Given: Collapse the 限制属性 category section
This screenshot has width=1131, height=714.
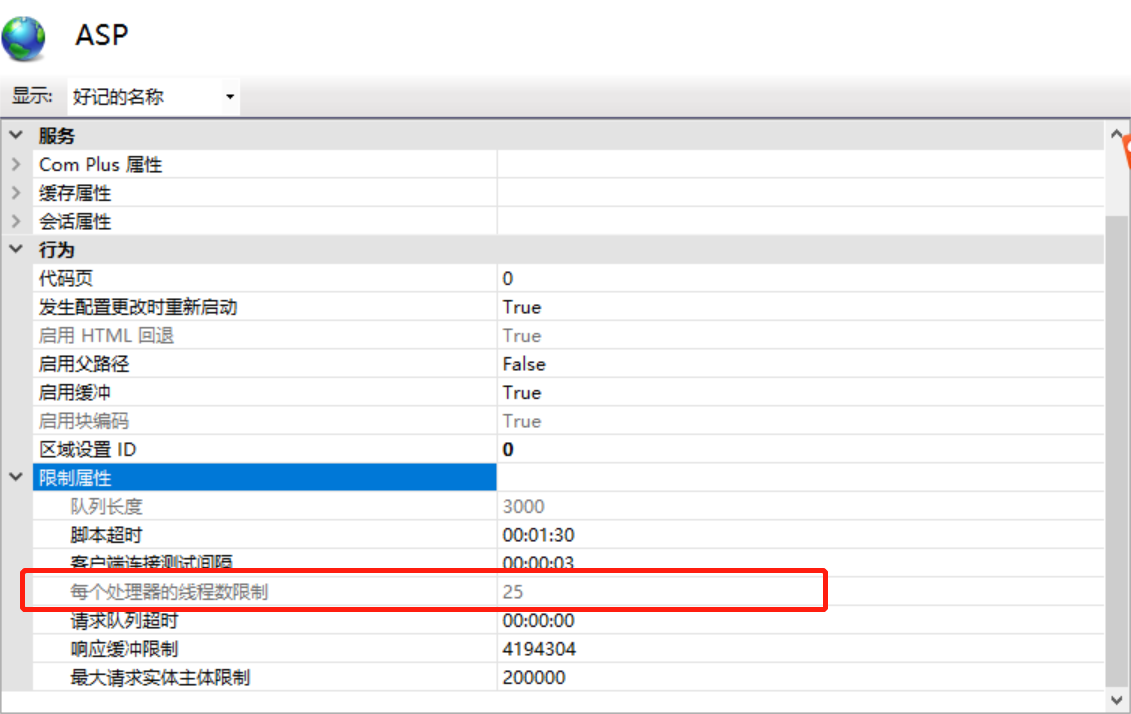Looking at the screenshot, I should click(x=16, y=478).
